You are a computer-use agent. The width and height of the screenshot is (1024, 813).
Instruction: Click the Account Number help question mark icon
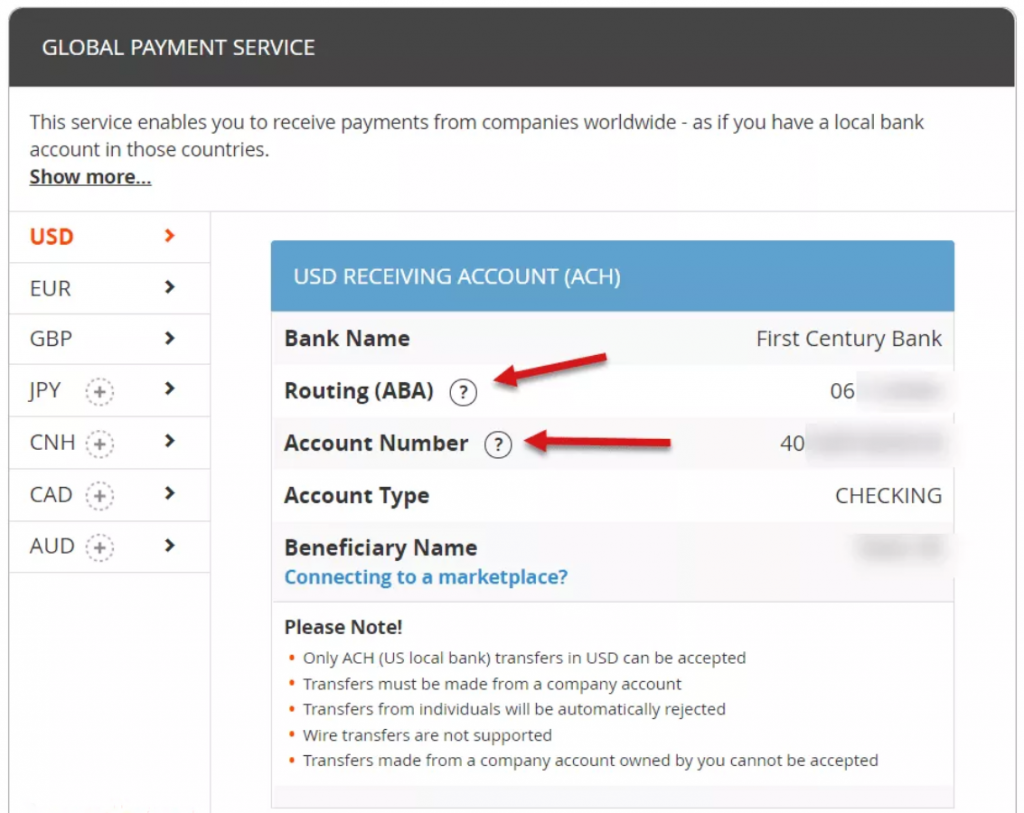pos(498,445)
